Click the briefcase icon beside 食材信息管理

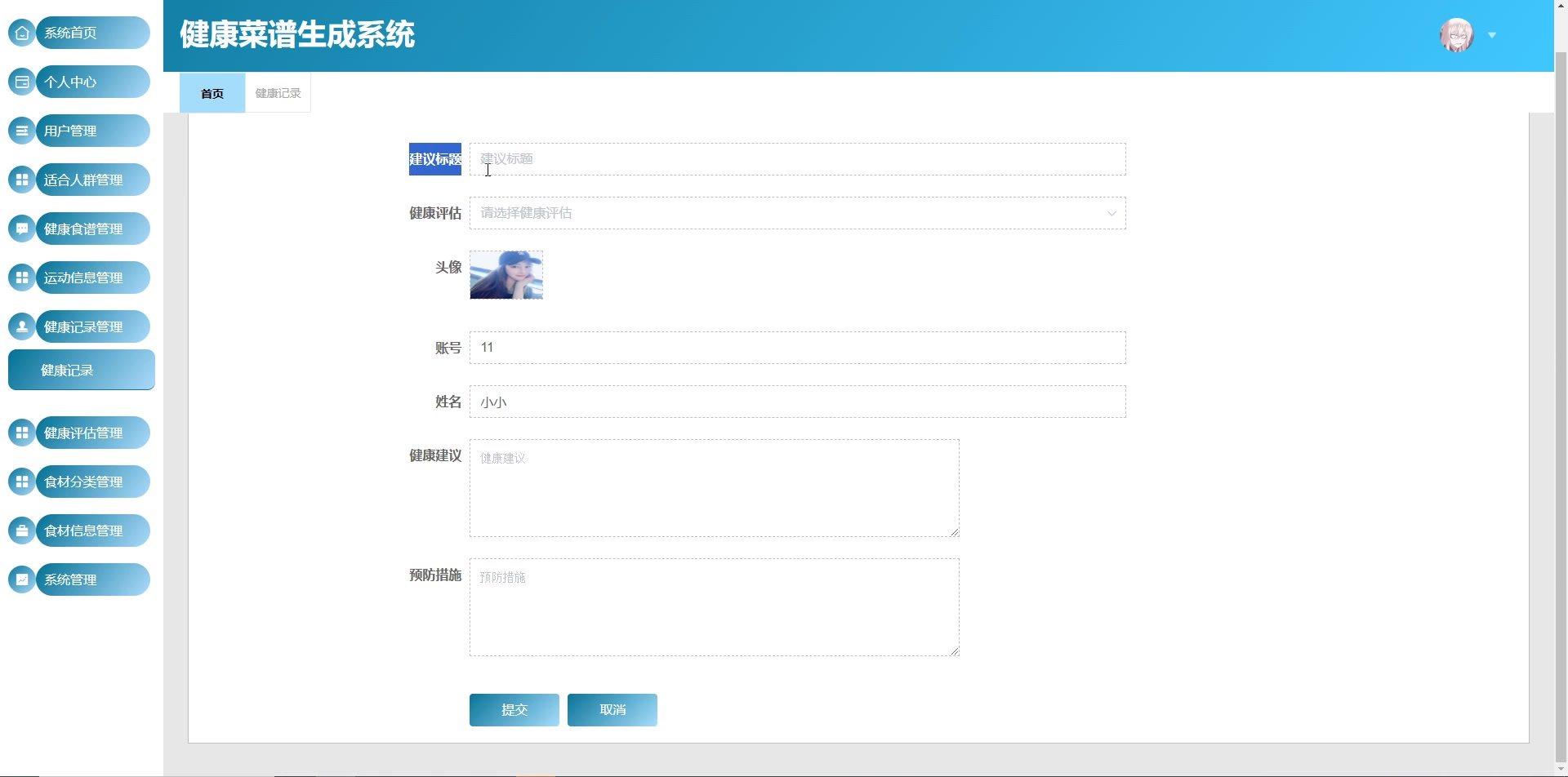(x=22, y=531)
